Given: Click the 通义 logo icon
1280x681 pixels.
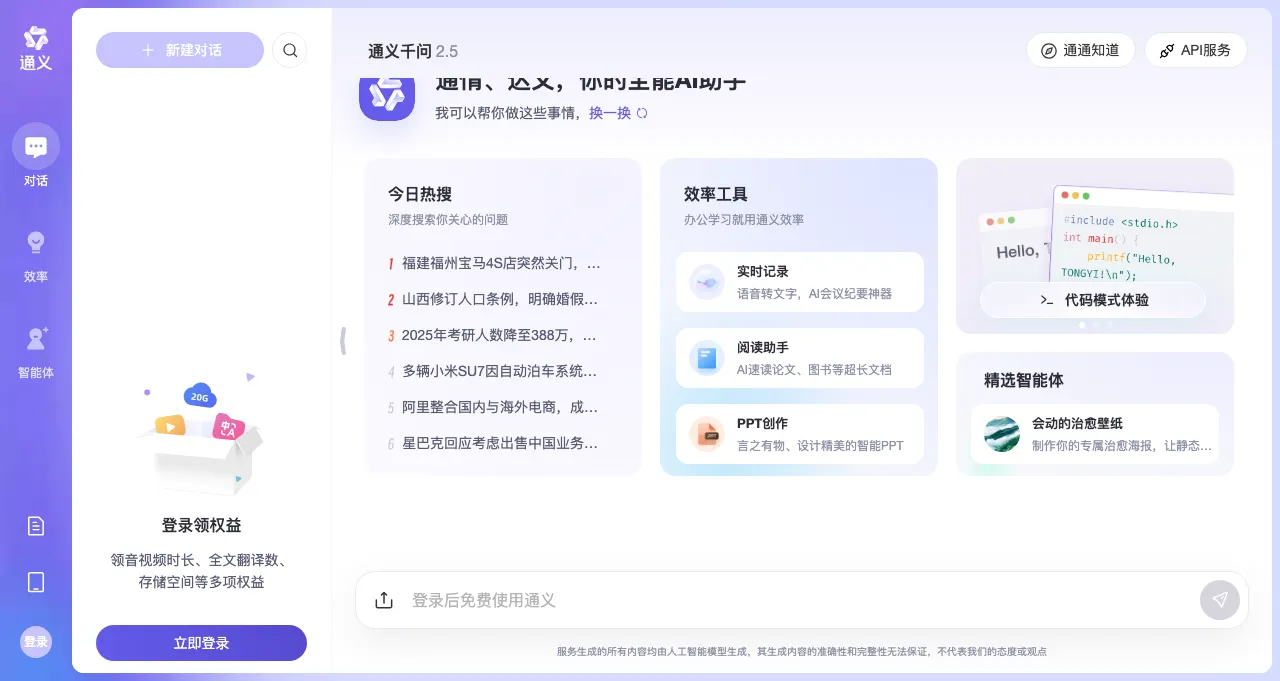Looking at the screenshot, I should pos(36,48).
